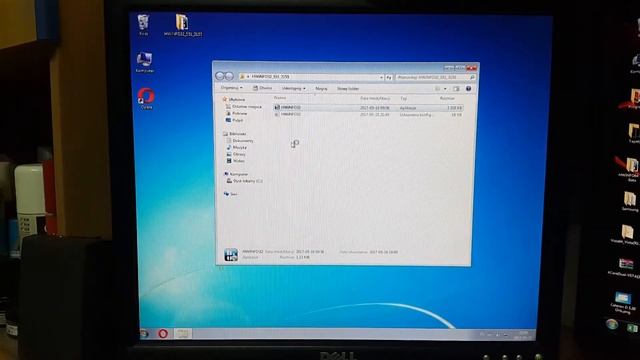Sort by the Typ column header
This screenshot has width=640, height=360.
tap(404, 98)
